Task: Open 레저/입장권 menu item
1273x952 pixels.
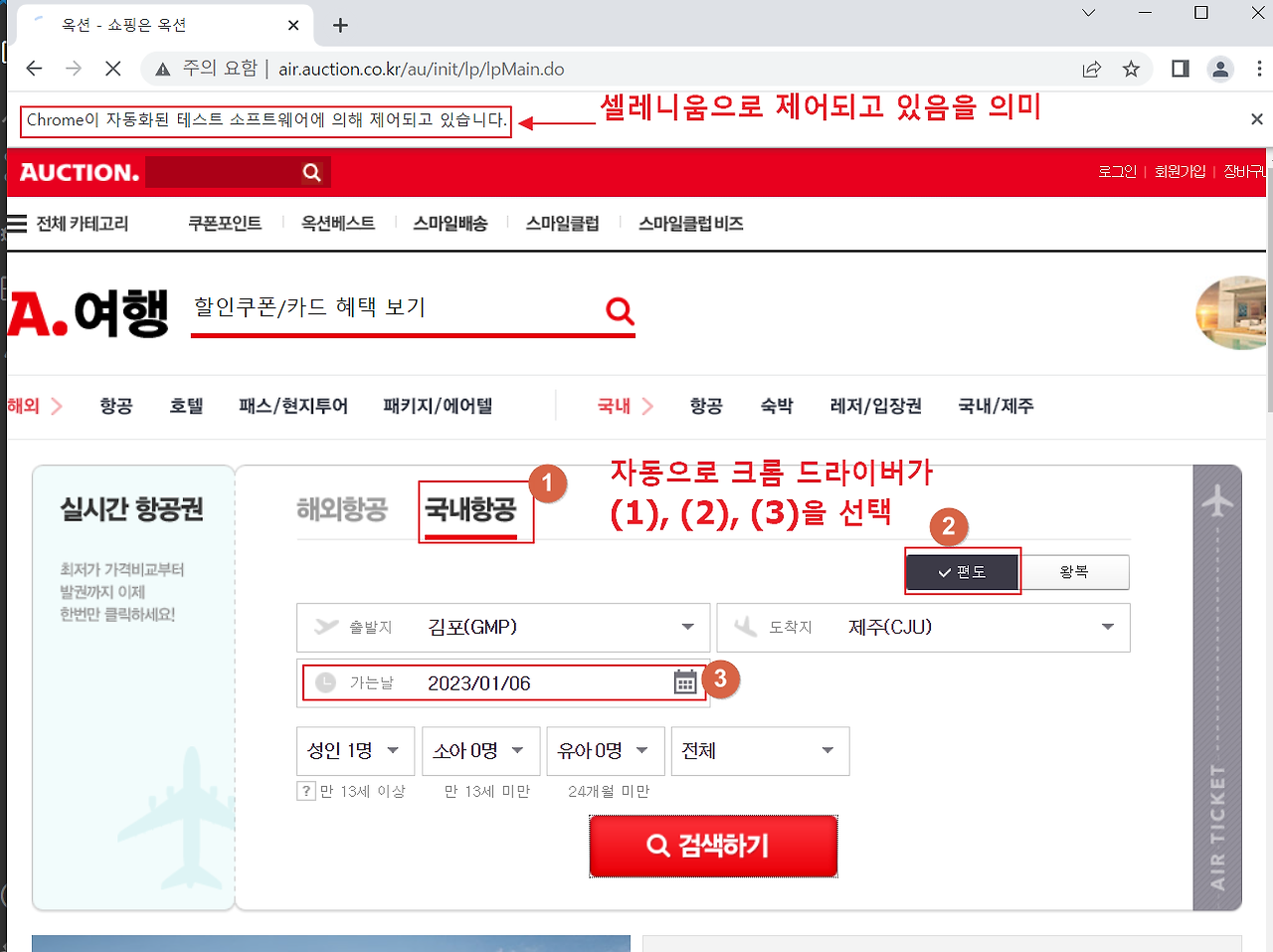Action: pos(876,406)
